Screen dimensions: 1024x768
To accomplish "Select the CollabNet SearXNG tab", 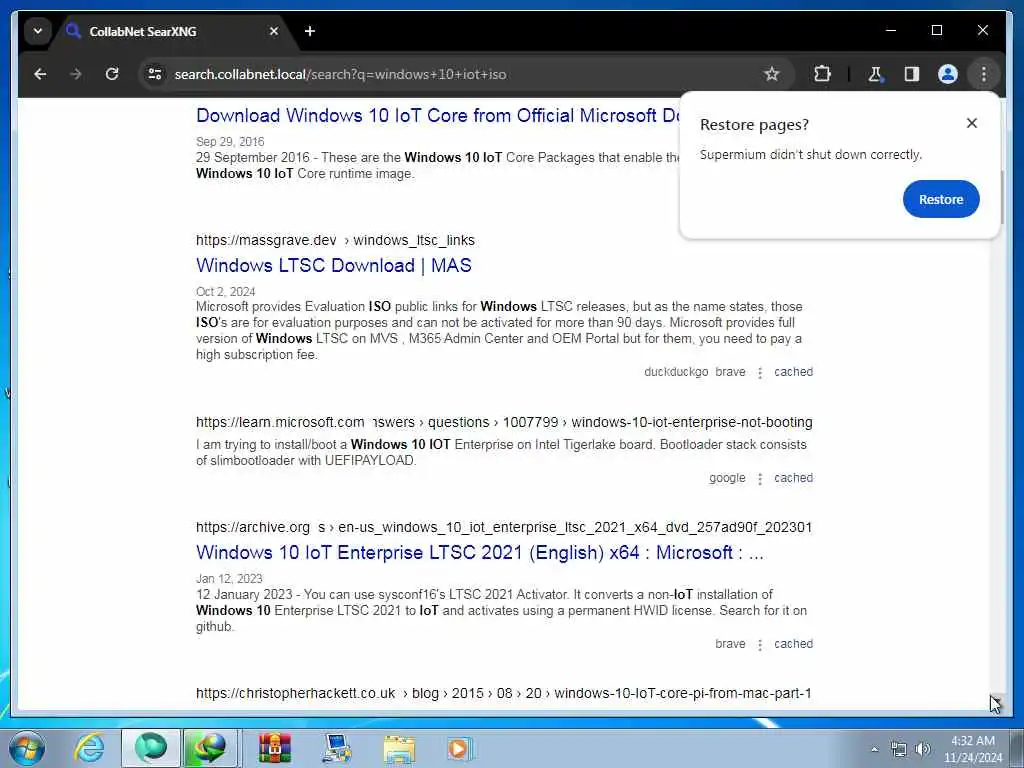I will (173, 31).
